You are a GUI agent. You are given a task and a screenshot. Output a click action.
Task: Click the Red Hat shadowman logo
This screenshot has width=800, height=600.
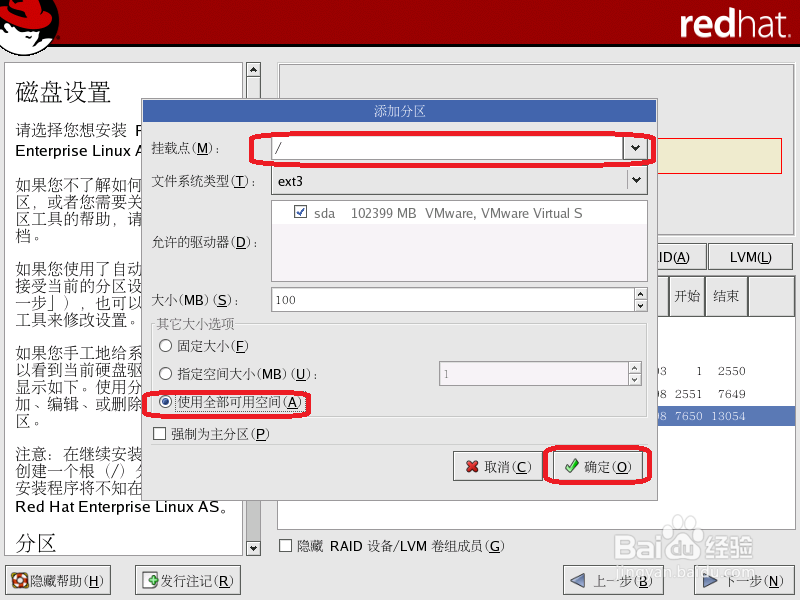click(29, 26)
